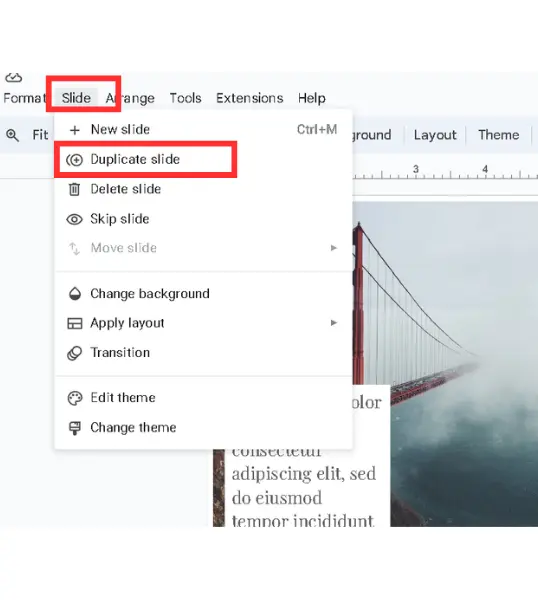Click the paint roller Change theme icon
This screenshot has height=600, width=538.
point(75,428)
